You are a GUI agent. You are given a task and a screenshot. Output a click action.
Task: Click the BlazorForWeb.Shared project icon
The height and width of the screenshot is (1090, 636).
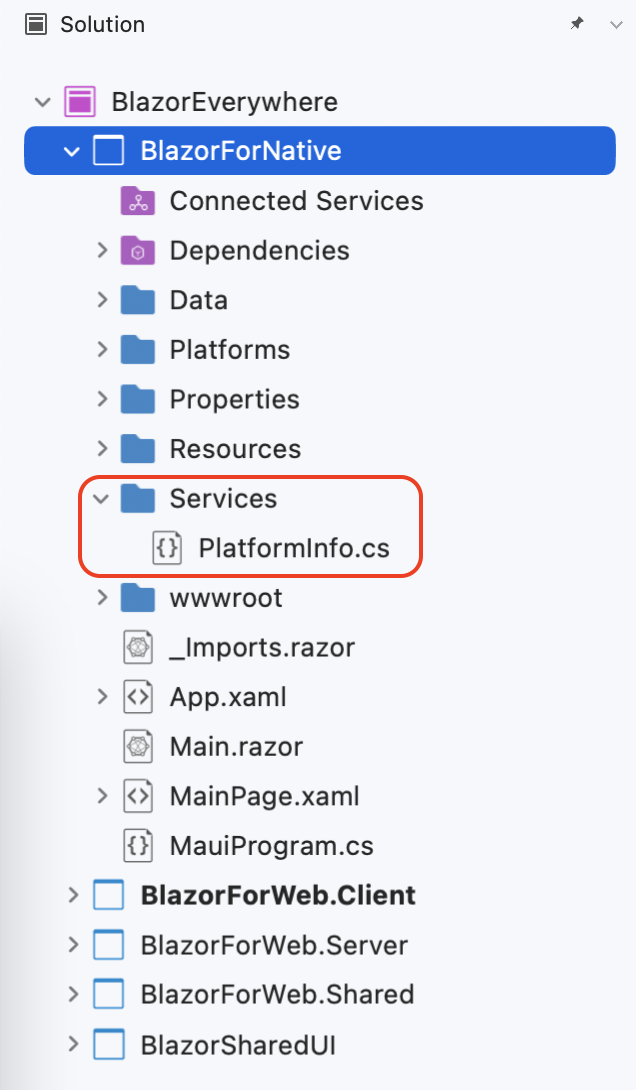pos(108,995)
